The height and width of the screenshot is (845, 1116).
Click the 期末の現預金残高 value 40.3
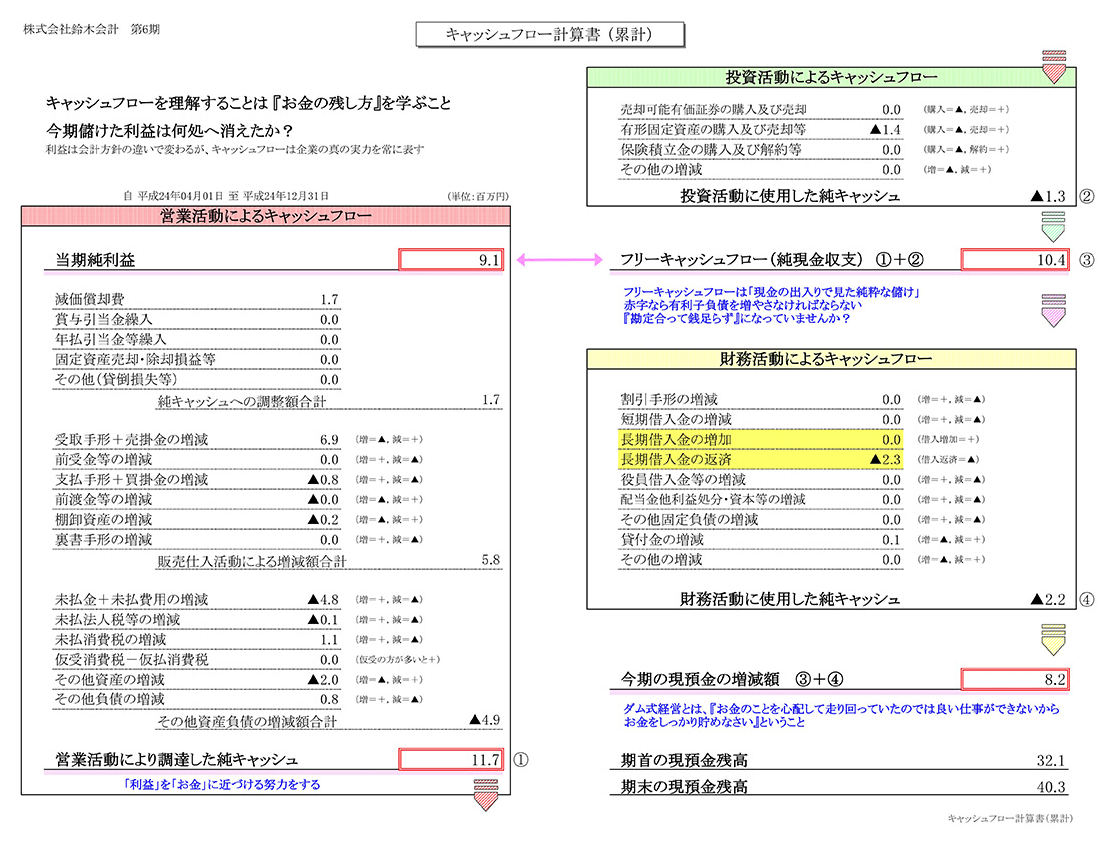click(1053, 787)
